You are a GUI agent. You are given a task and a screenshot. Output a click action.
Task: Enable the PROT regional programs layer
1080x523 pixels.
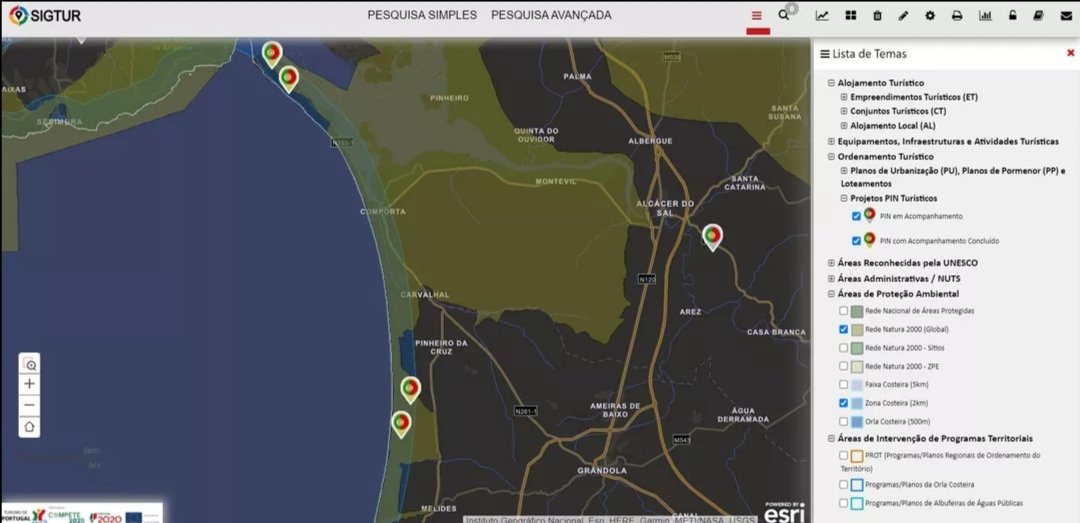tap(843, 455)
